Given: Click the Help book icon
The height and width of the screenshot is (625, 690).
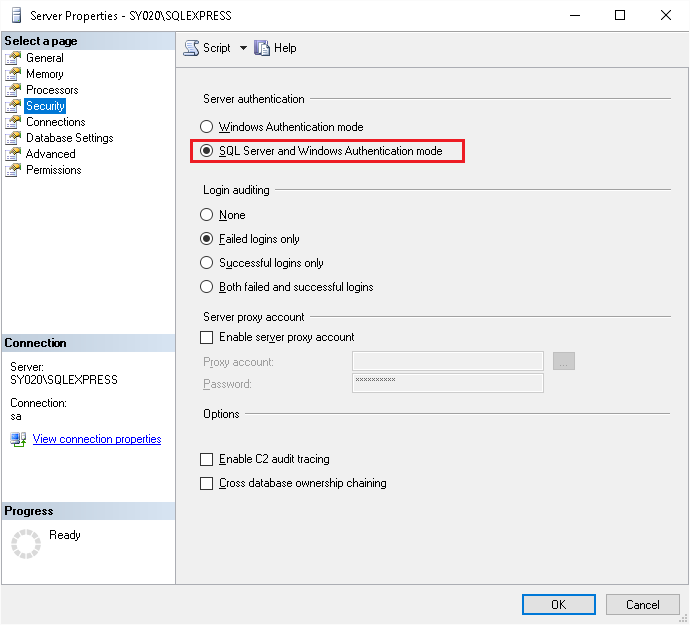Looking at the screenshot, I should coord(262,48).
